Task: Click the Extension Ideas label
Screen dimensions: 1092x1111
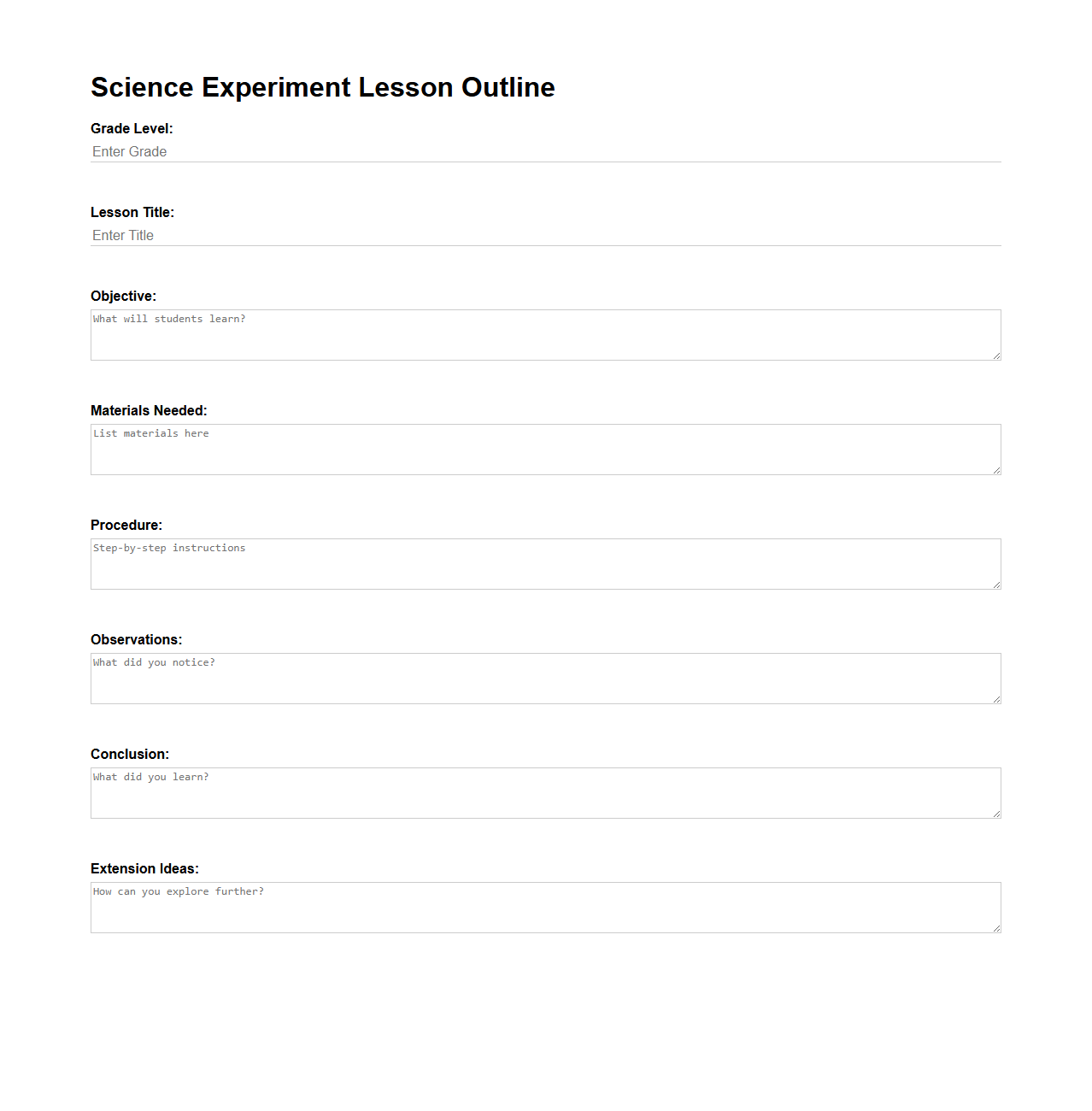Action: coord(144,868)
